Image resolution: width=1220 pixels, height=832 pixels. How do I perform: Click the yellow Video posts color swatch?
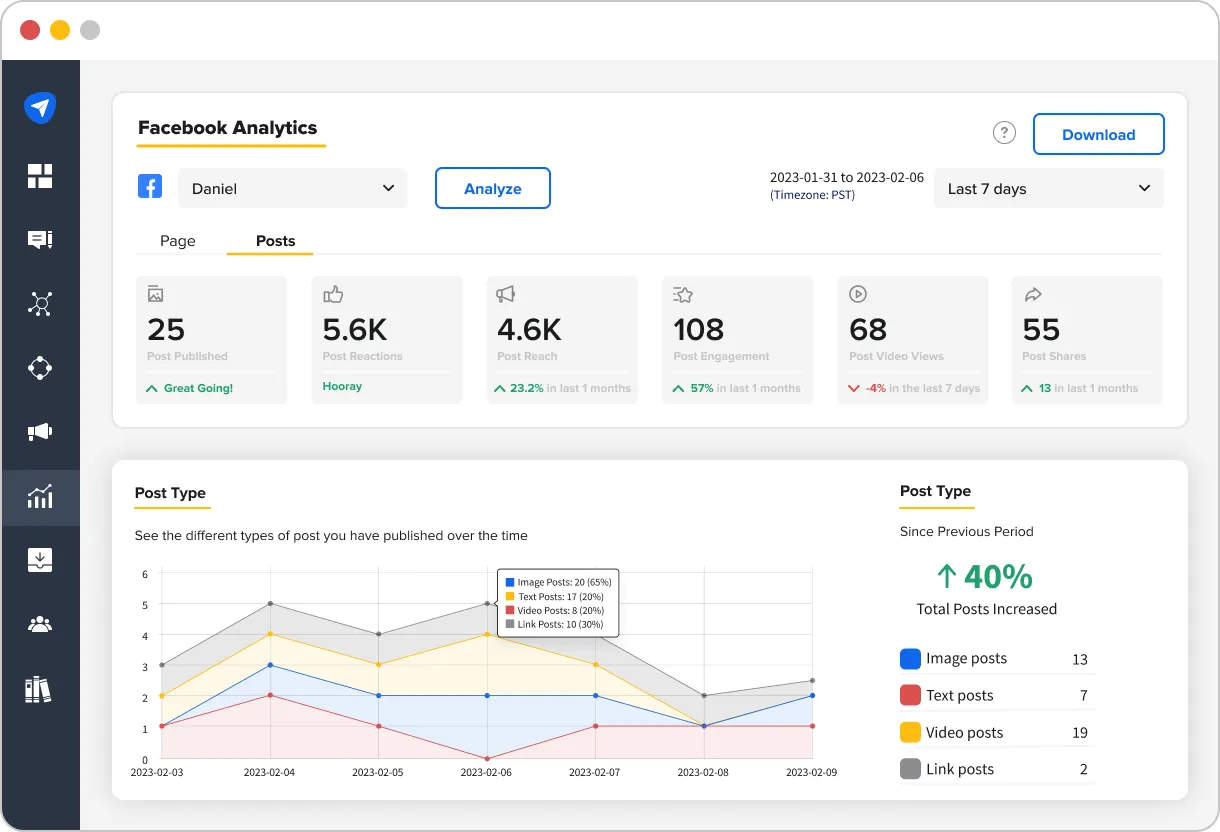click(x=909, y=732)
